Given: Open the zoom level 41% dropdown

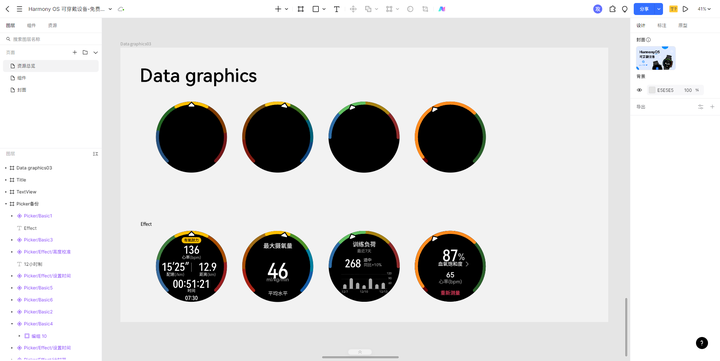Looking at the screenshot, I should [704, 9].
